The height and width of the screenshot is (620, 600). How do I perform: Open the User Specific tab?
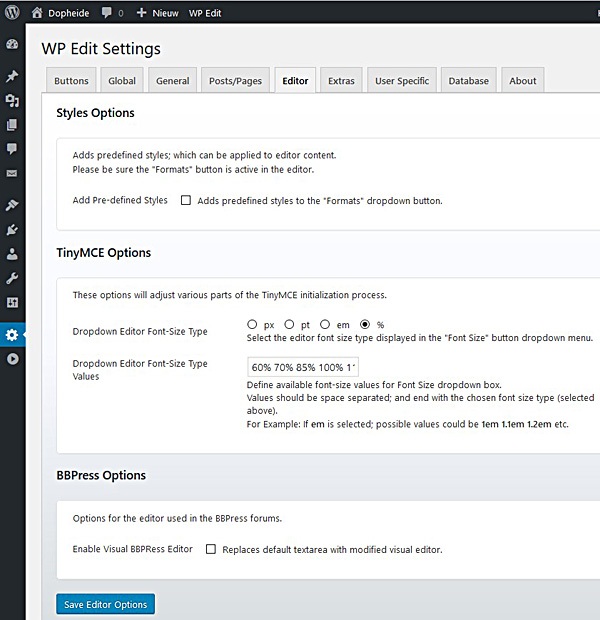coord(402,80)
